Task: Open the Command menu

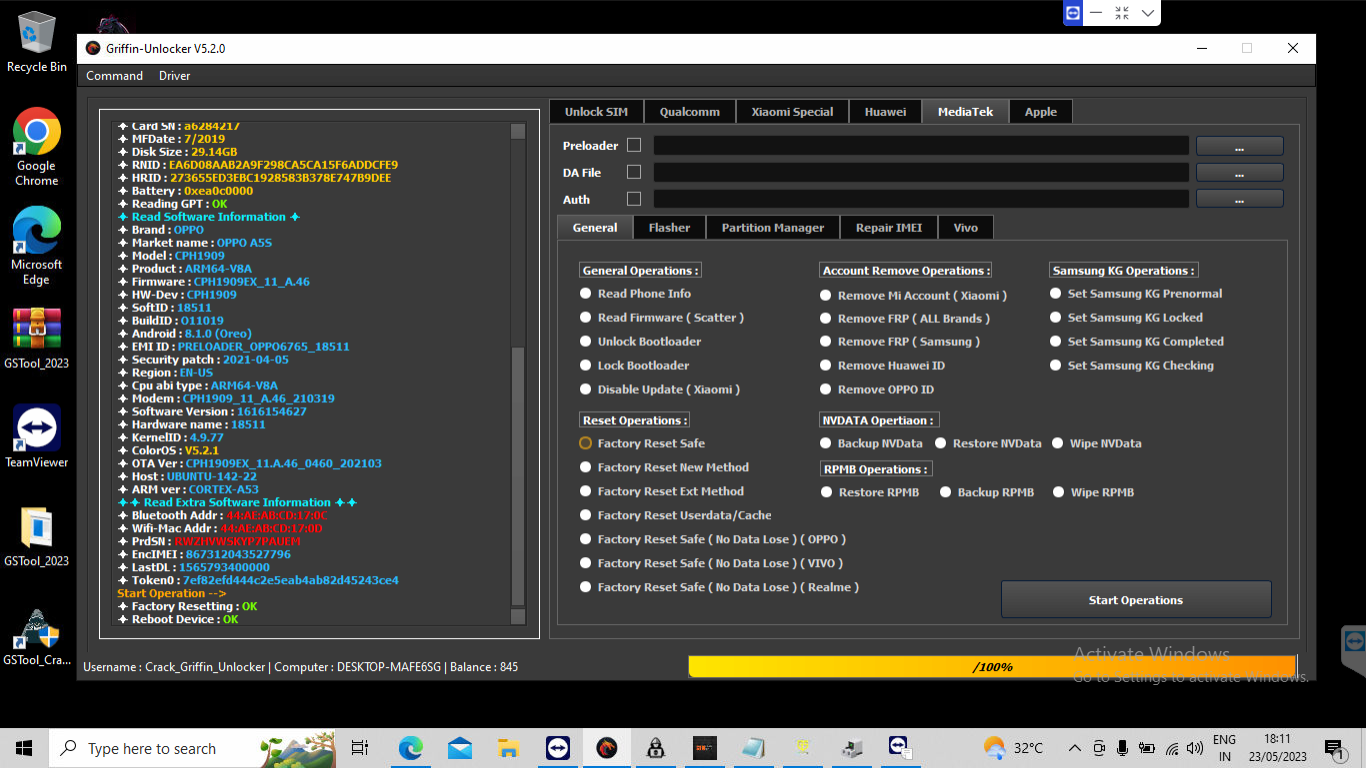Action: click(x=114, y=76)
